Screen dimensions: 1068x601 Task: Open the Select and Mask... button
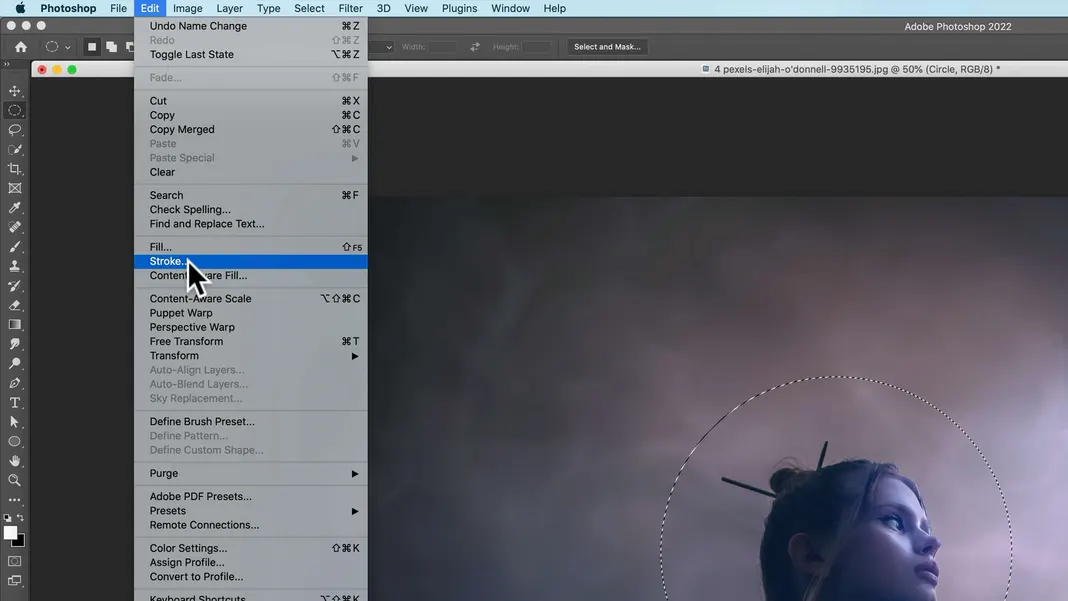point(607,47)
